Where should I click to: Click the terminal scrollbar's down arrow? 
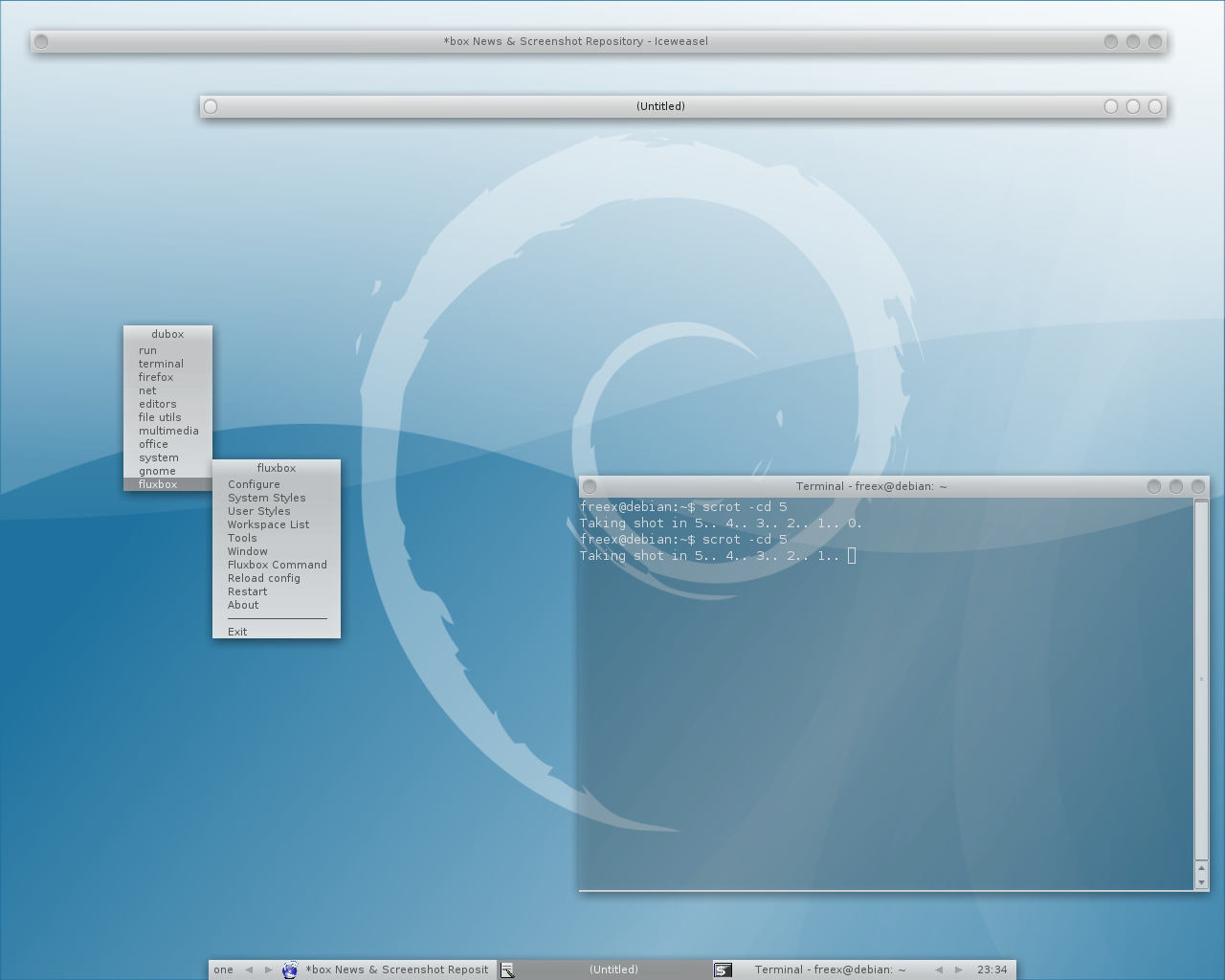click(x=1201, y=881)
